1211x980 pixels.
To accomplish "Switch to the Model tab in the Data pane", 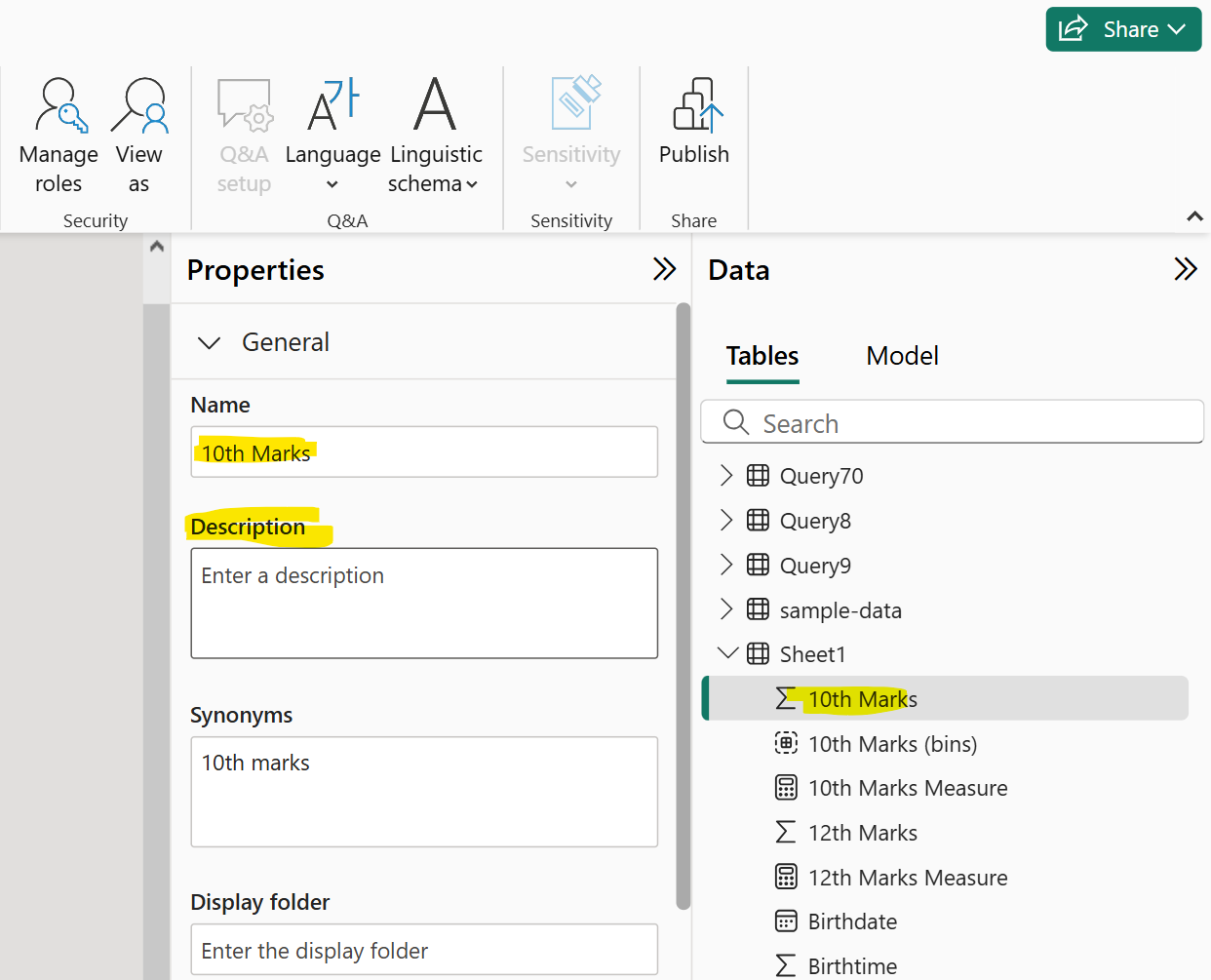I will pos(901,356).
